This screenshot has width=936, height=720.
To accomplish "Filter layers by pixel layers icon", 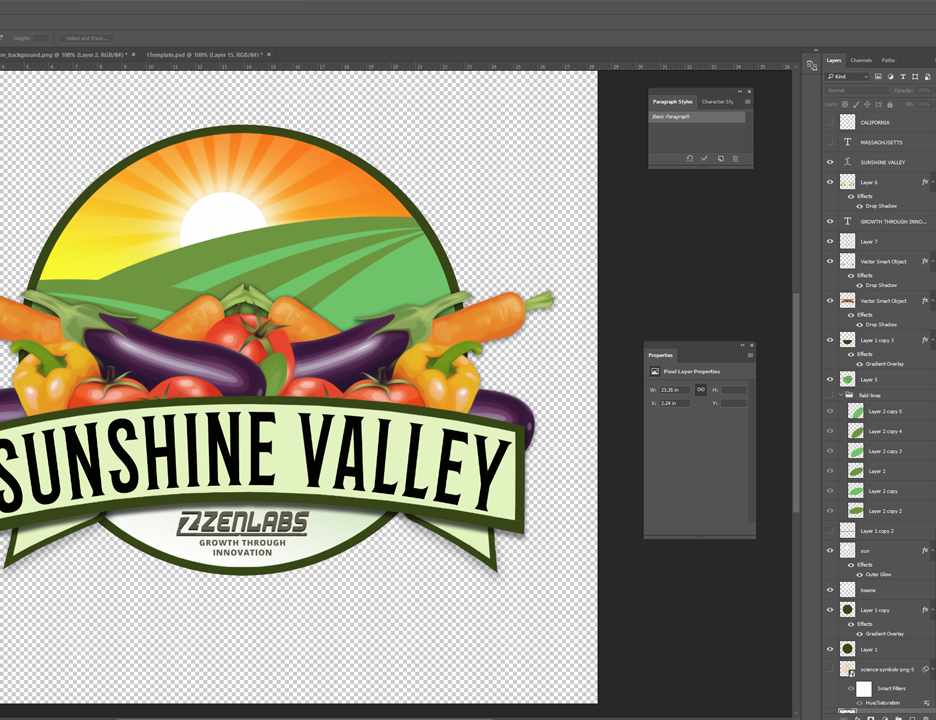I will (x=878, y=76).
